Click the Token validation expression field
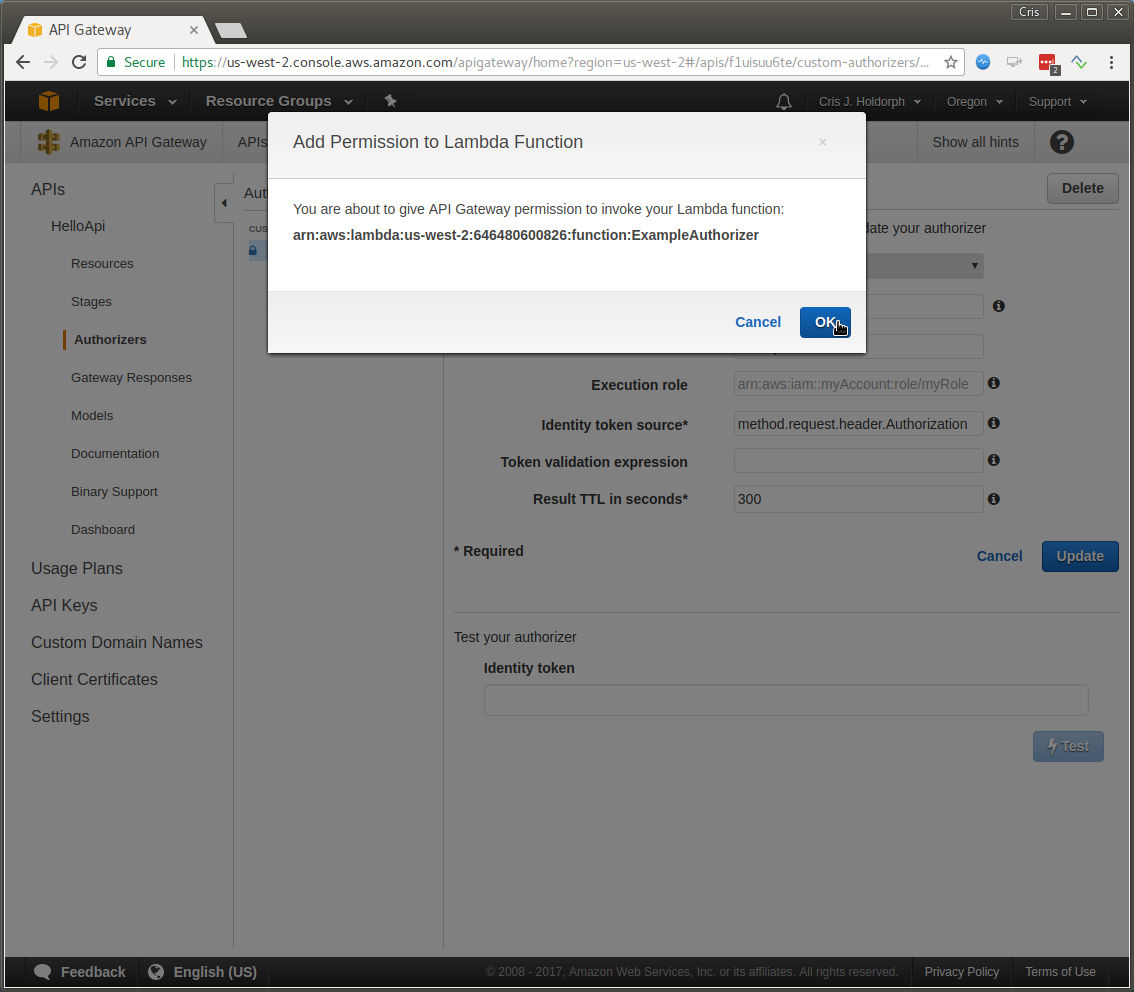This screenshot has width=1134, height=992. coord(858,461)
